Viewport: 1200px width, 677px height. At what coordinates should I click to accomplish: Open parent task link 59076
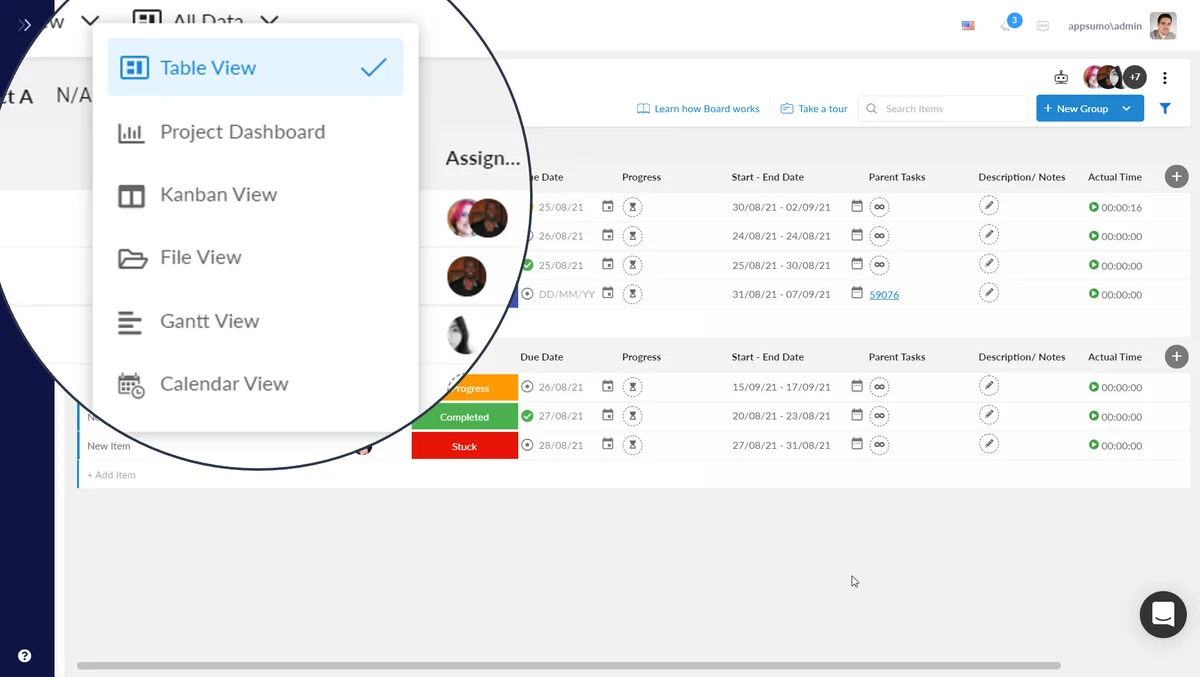click(884, 295)
